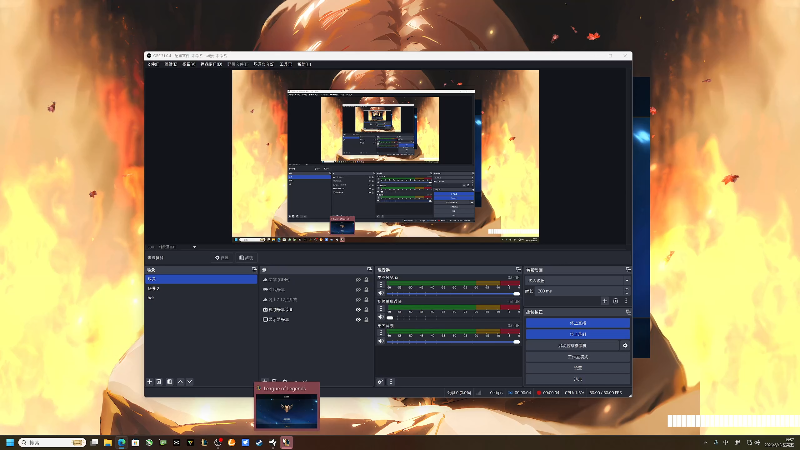Click the Studio Mode button
This screenshot has width=800, height=450.
point(578,357)
